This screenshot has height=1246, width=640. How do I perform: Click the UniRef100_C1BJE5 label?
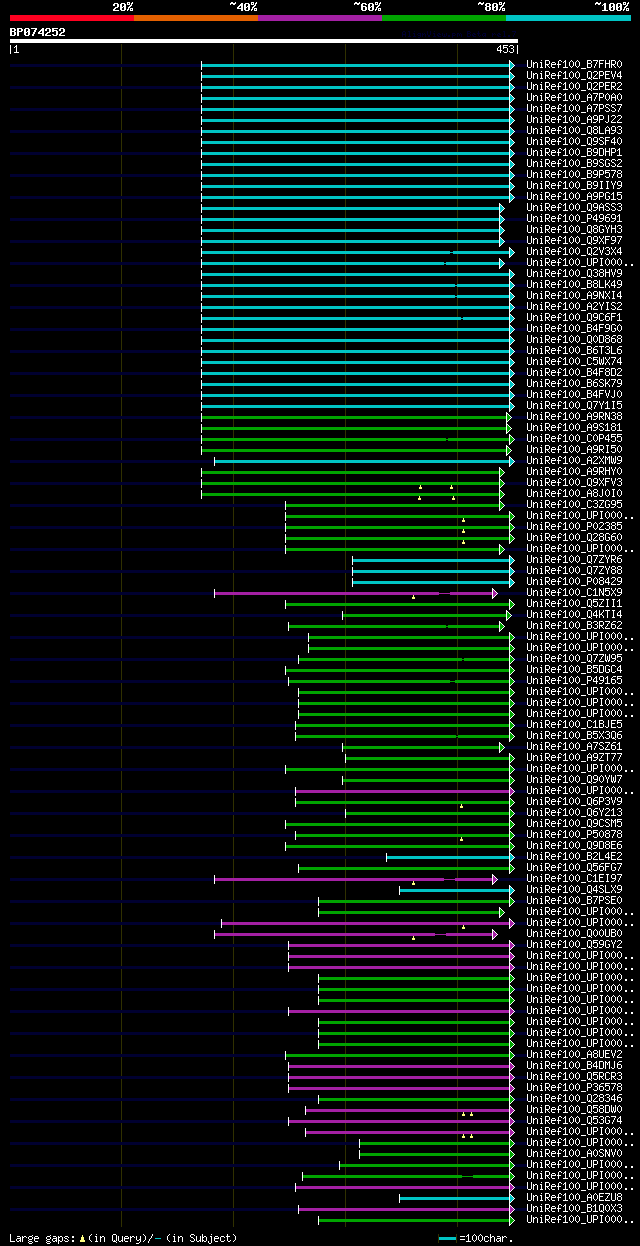[574, 724]
